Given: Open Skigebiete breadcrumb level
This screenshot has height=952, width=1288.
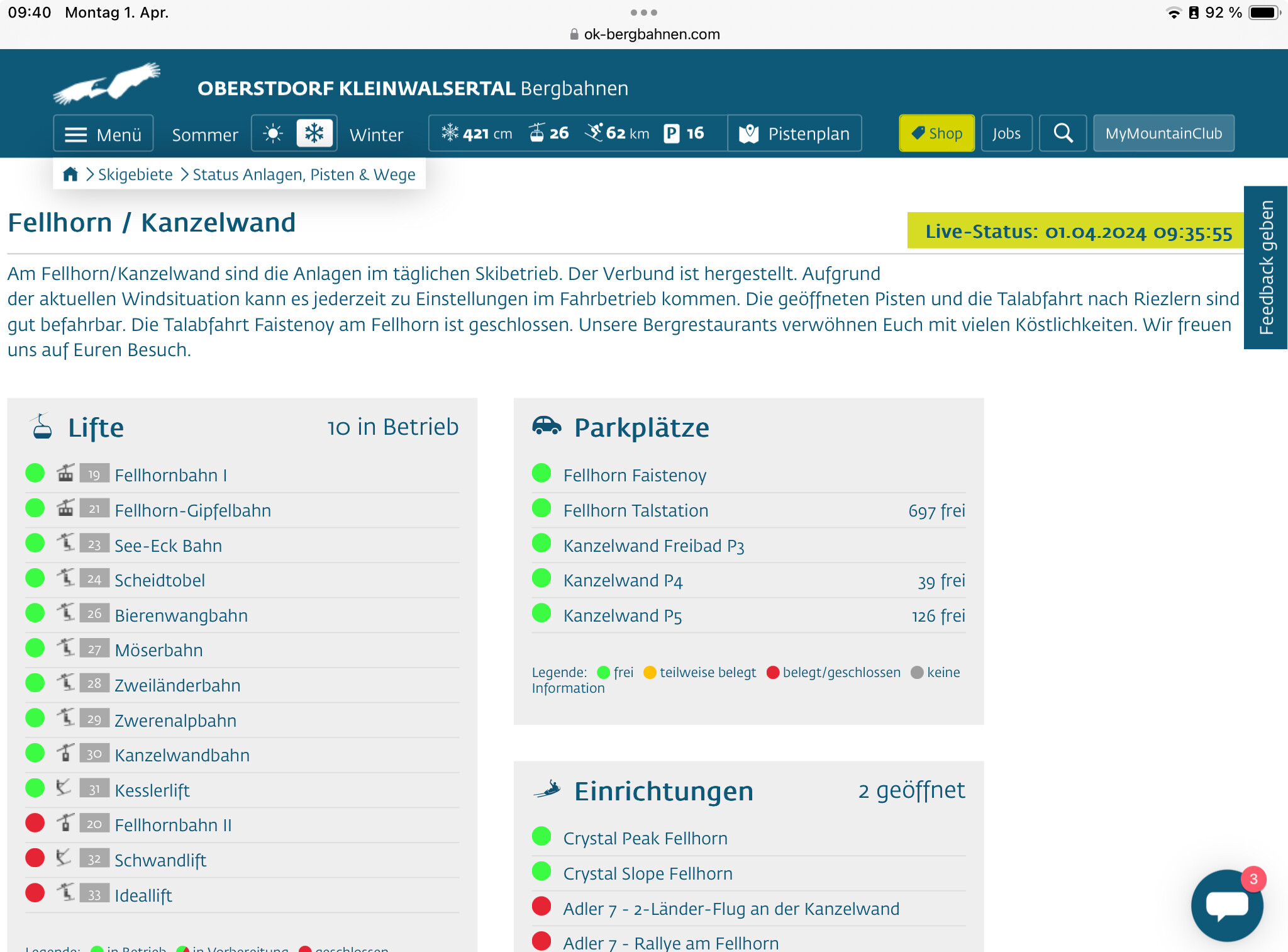Looking at the screenshot, I should point(135,174).
